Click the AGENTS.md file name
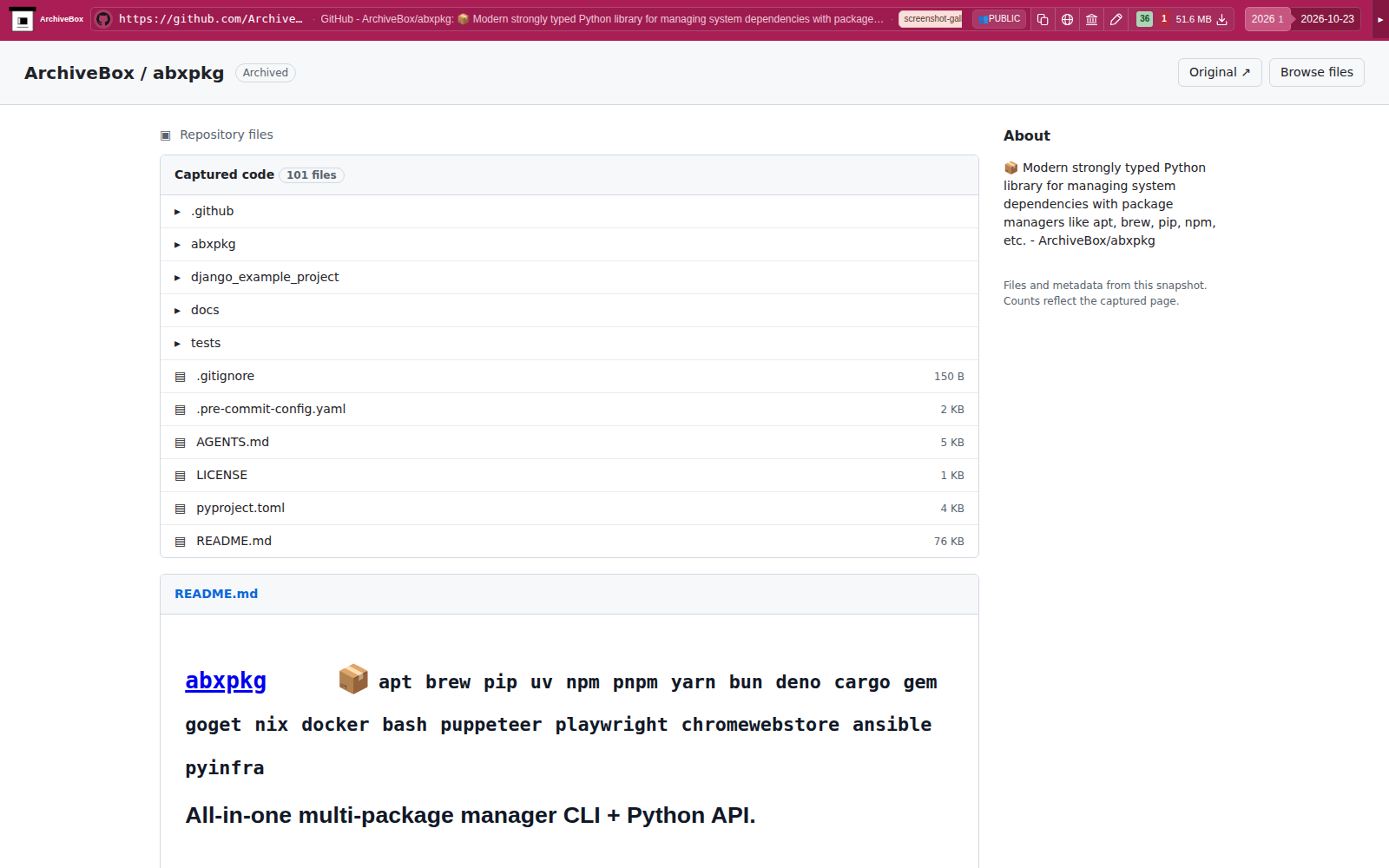Screen dimensions: 1389x868 coord(233,443)
